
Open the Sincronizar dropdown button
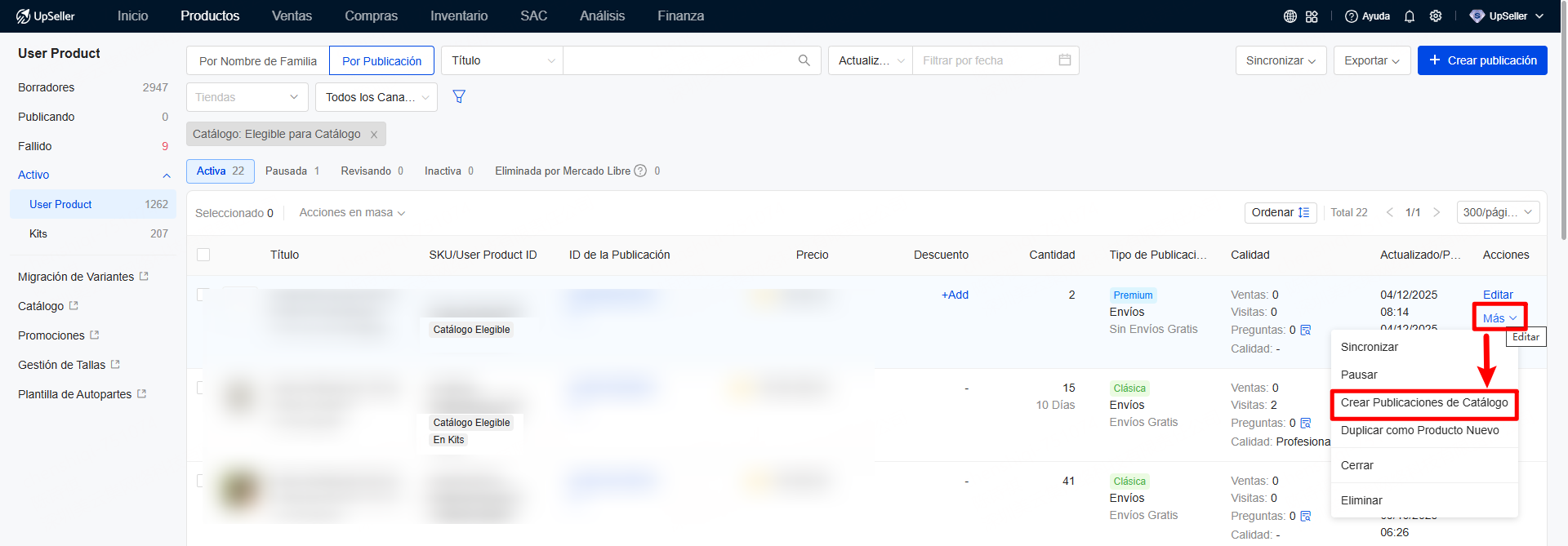1280,60
